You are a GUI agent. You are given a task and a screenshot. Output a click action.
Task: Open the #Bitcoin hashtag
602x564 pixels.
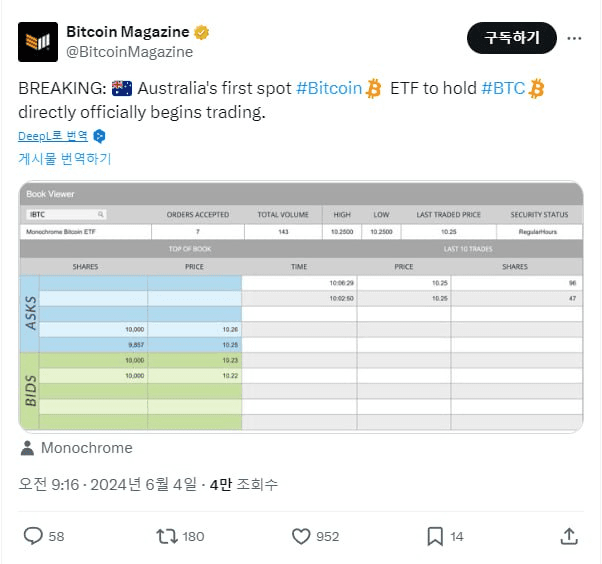329,88
